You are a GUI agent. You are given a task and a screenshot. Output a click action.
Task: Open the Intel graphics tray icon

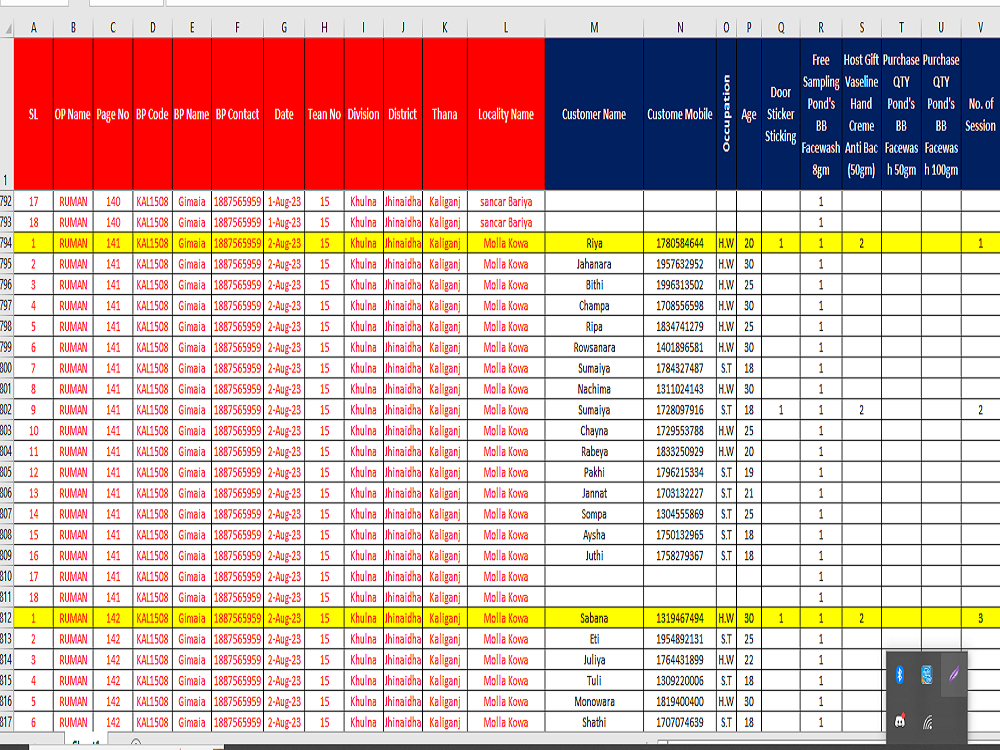pos(927,674)
